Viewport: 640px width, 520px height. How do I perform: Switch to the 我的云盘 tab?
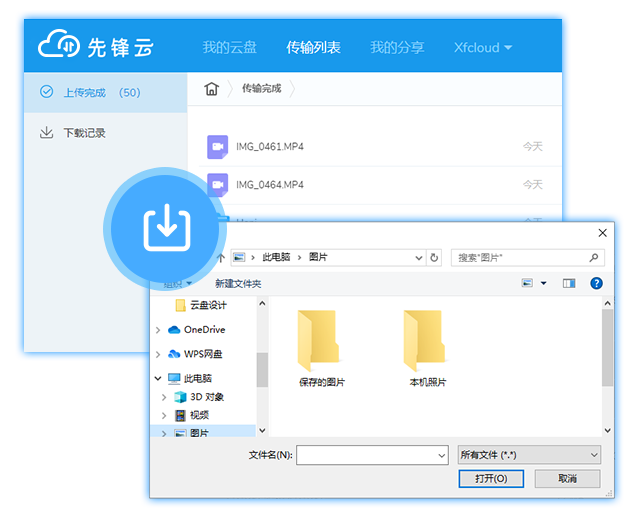(229, 47)
